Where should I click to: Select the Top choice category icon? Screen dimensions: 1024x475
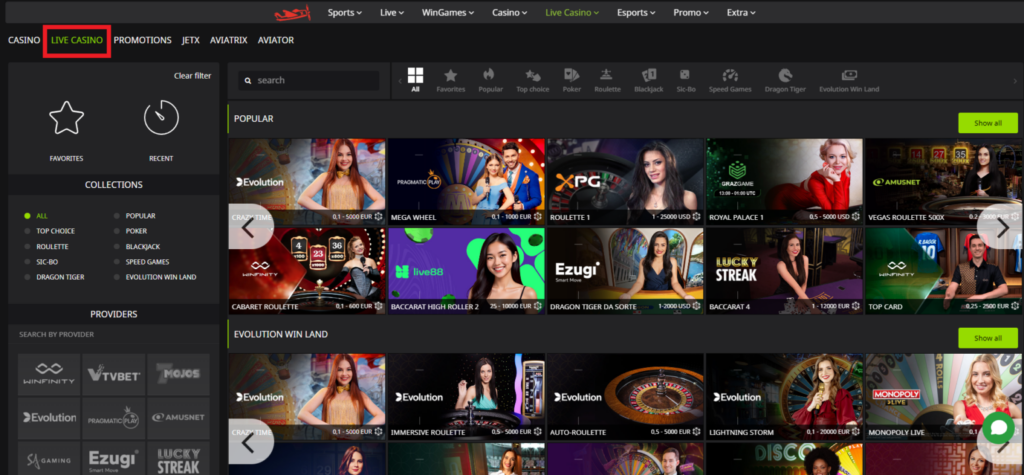coord(533,75)
